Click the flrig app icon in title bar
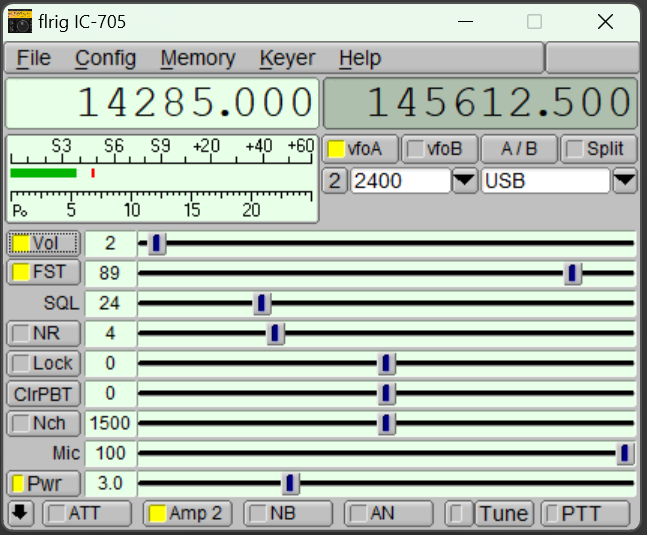The image size is (647, 535). pyautogui.click(x=20, y=21)
